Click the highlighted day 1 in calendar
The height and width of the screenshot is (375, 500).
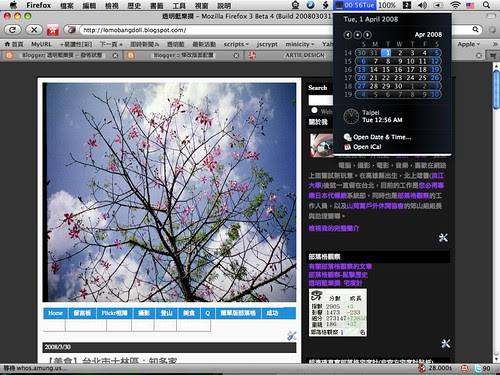[386, 53]
